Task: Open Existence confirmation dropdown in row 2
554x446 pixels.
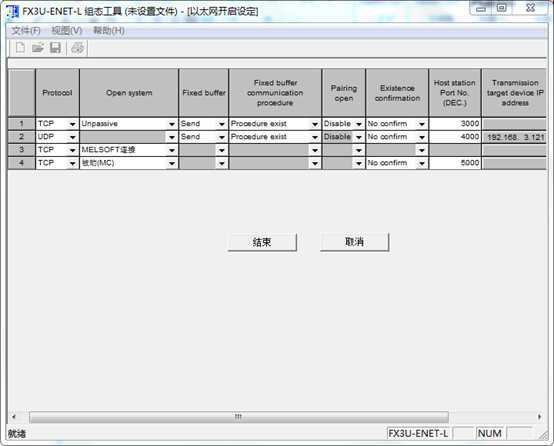Action: pos(422,137)
